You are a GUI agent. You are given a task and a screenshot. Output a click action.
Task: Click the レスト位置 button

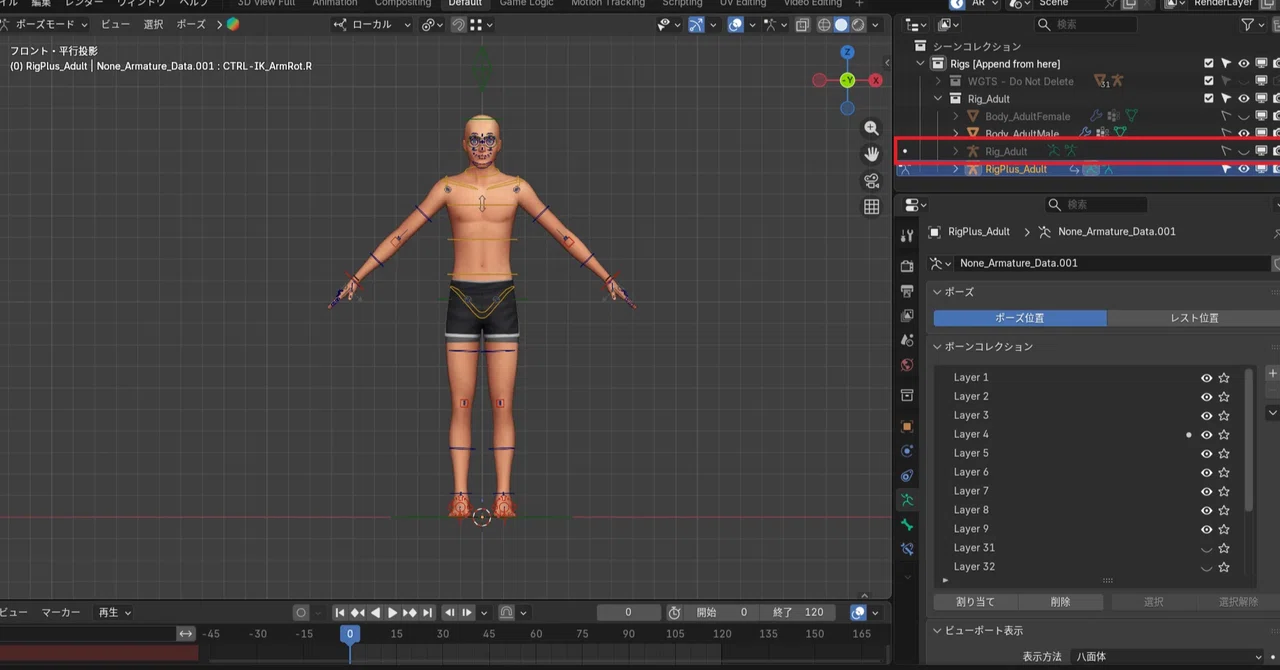pos(1193,318)
